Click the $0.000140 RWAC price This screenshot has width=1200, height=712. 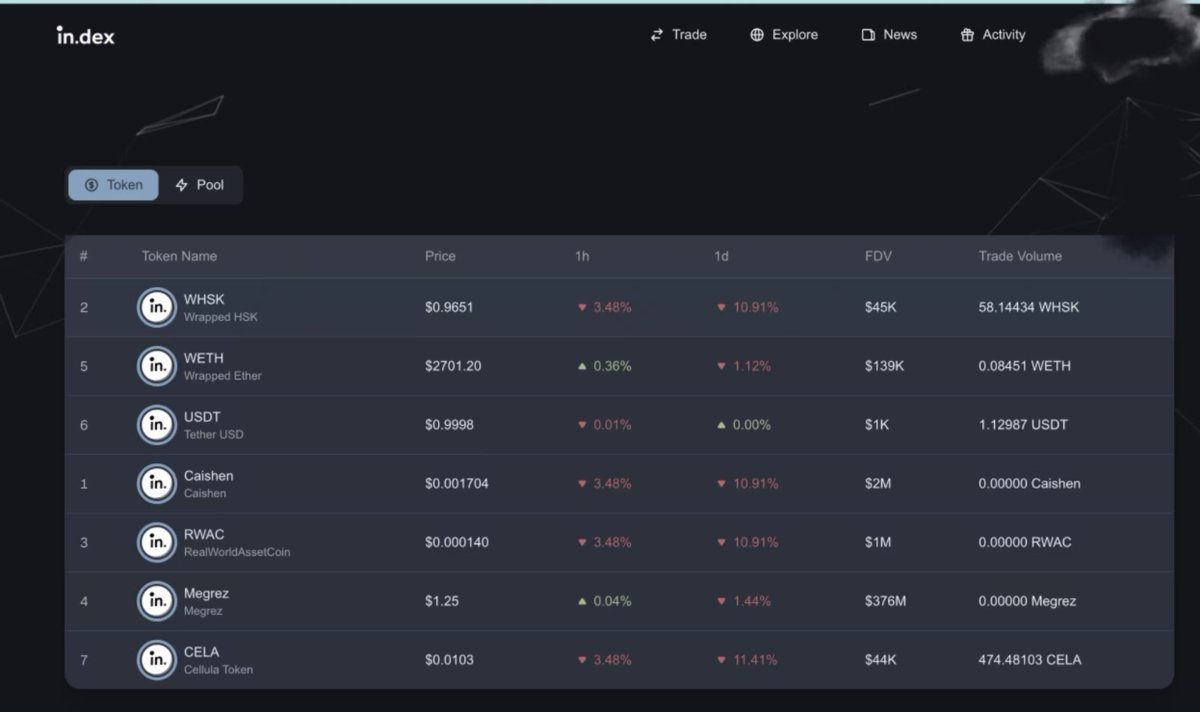(x=457, y=542)
